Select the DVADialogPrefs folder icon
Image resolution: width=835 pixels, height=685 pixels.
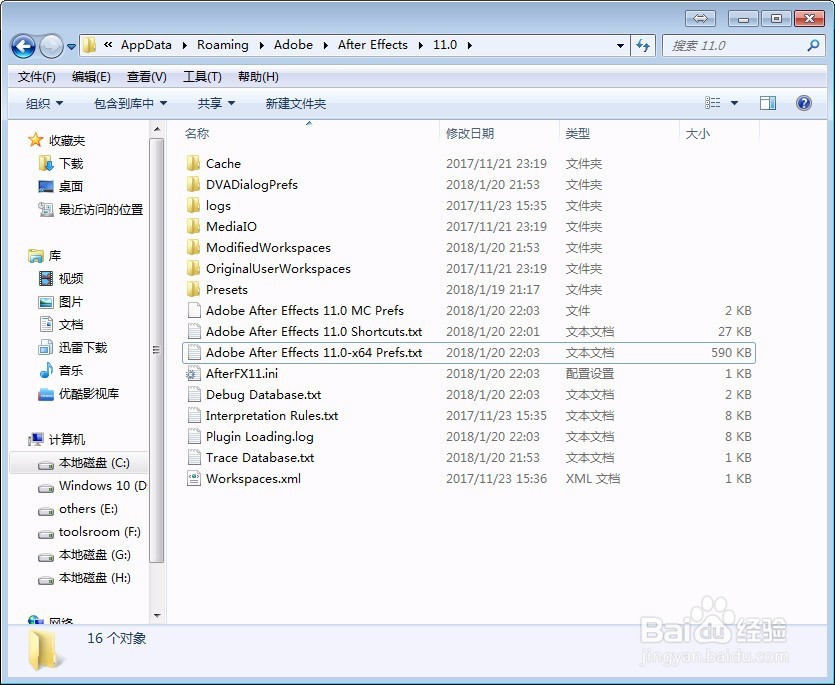pyautogui.click(x=193, y=184)
